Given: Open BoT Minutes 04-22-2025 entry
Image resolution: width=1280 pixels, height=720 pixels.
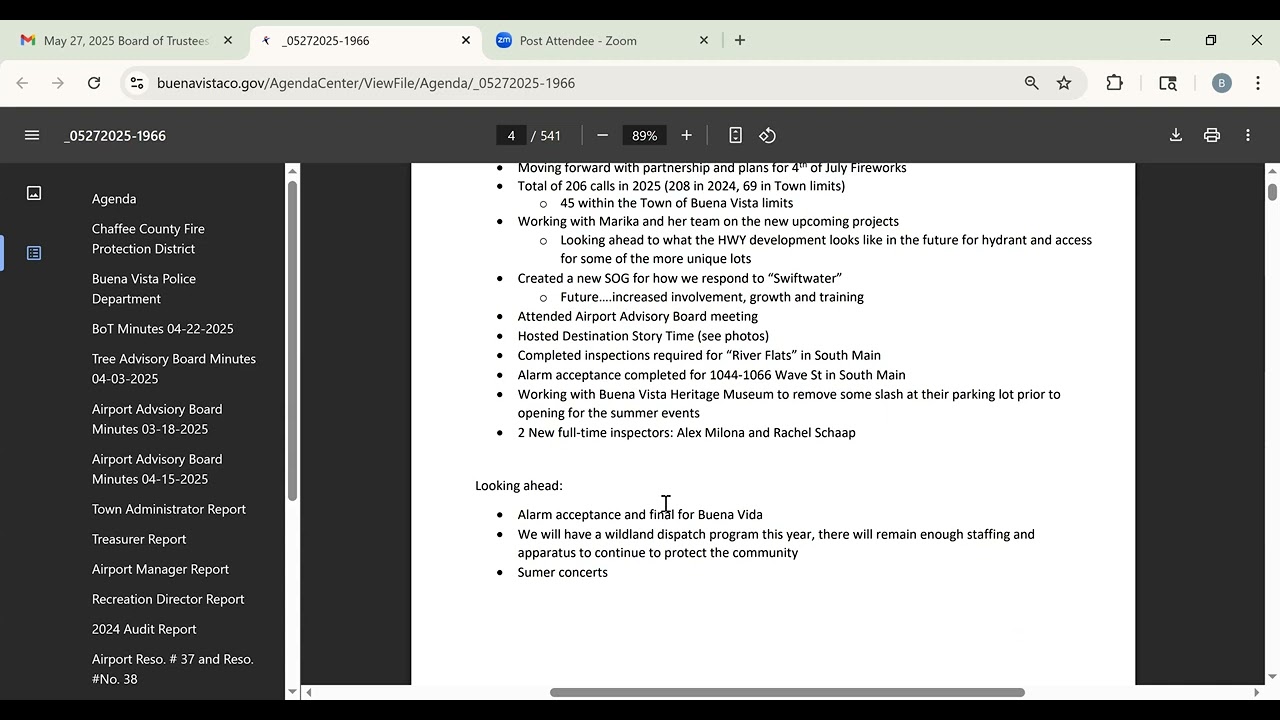Looking at the screenshot, I should [163, 329].
